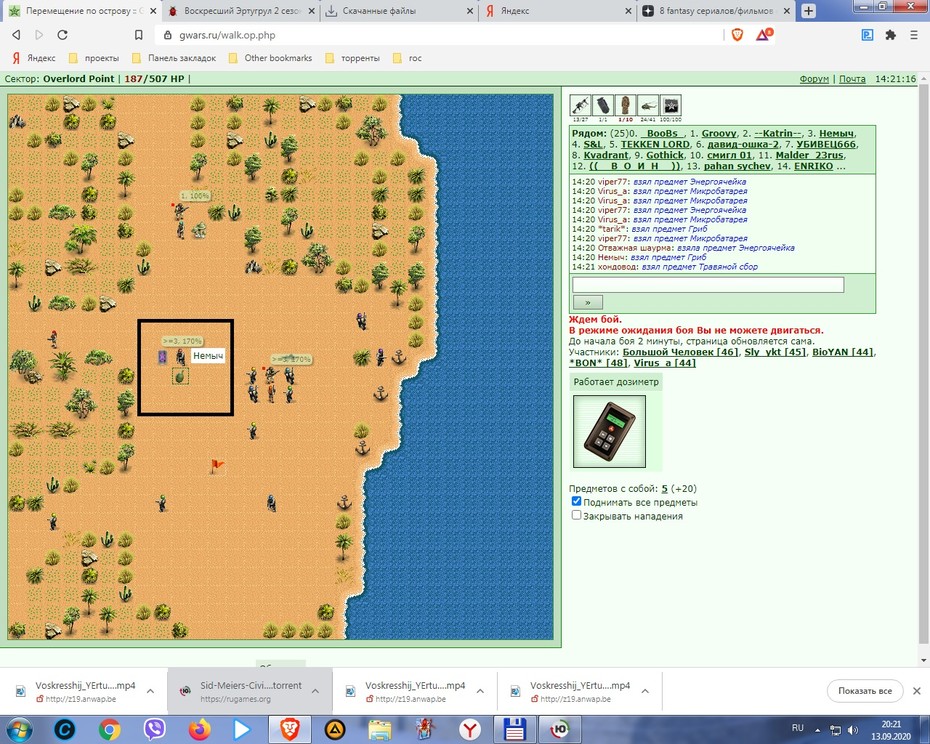Open a new browser tab

808,11
